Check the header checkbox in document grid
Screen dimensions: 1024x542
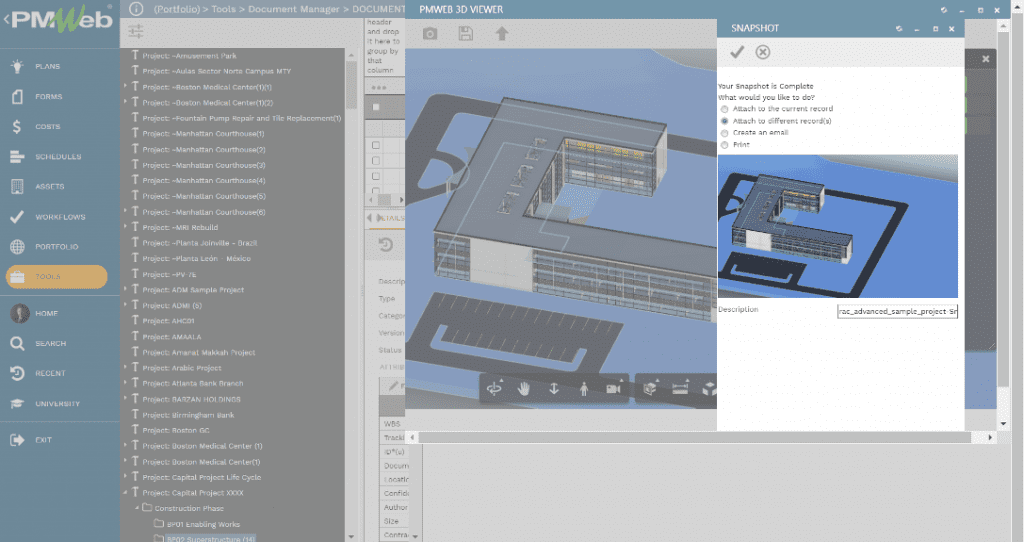376,106
